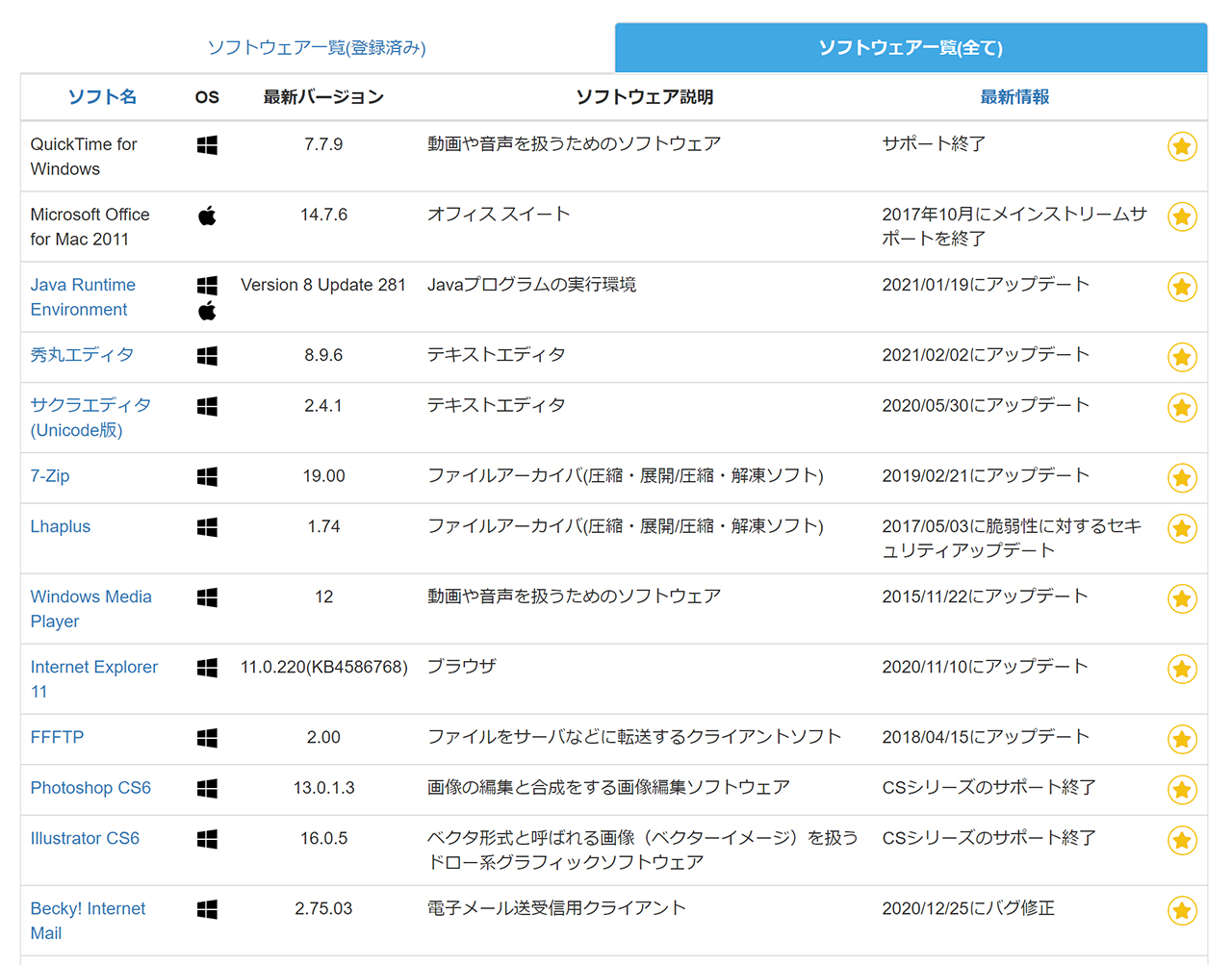Click the 2021/01/19にアップデート text
Screen dimensions: 1232x965
pos(986,285)
